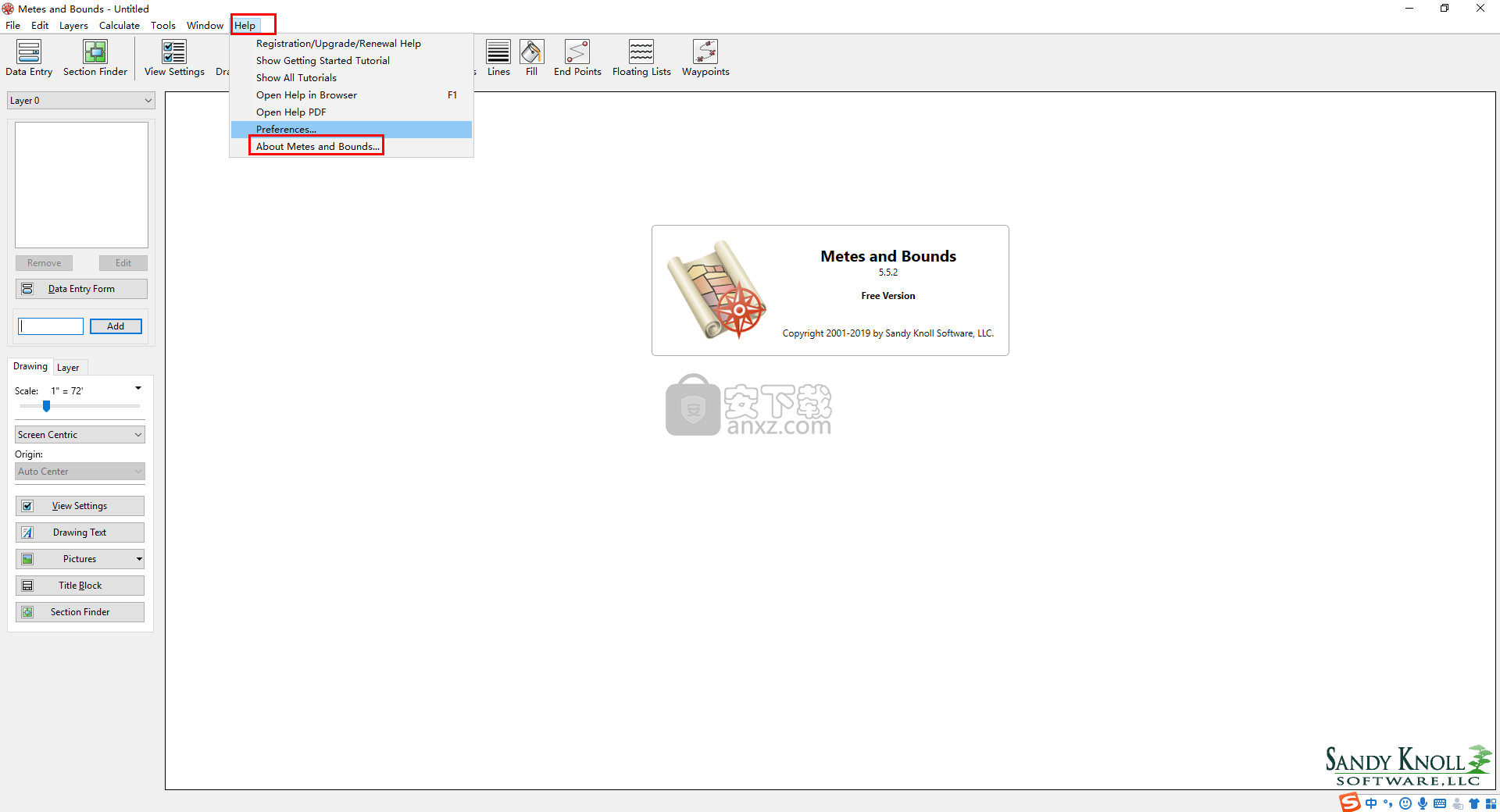Choose Open Help PDF
This screenshot has height=812, width=1500.
coord(352,112)
